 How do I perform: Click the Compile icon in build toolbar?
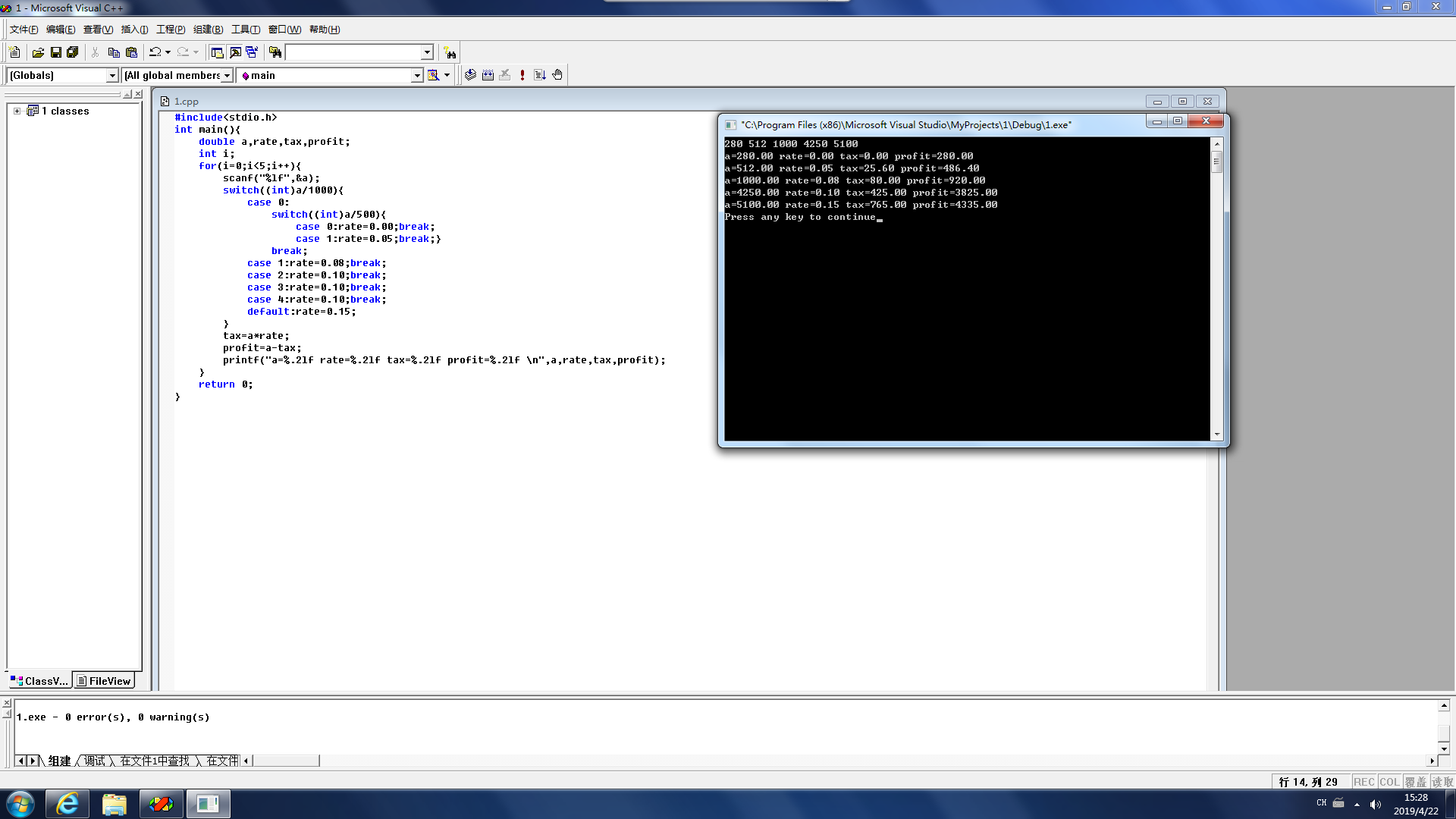pos(470,75)
